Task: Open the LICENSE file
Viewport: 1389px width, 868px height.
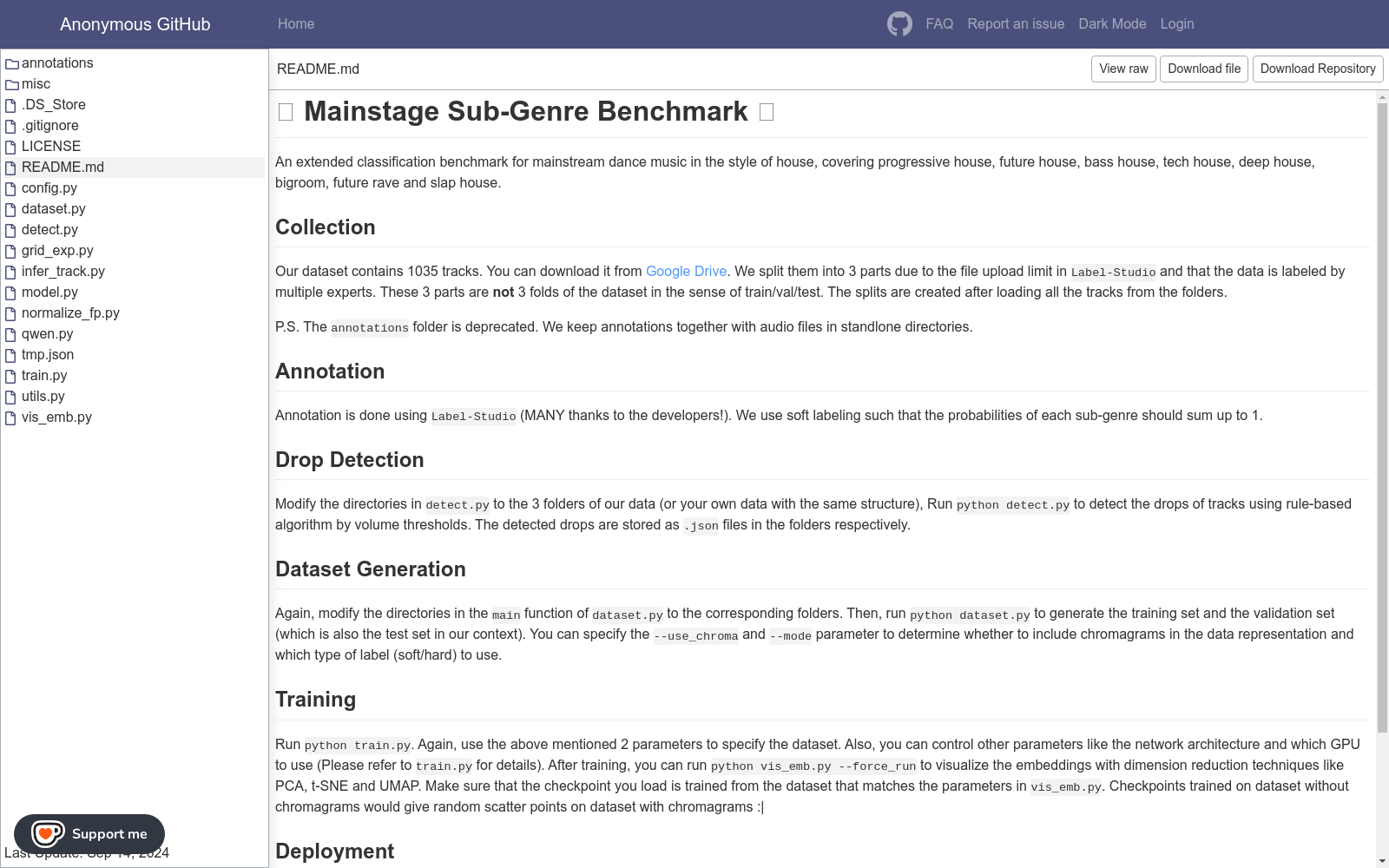Action: click(x=51, y=147)
